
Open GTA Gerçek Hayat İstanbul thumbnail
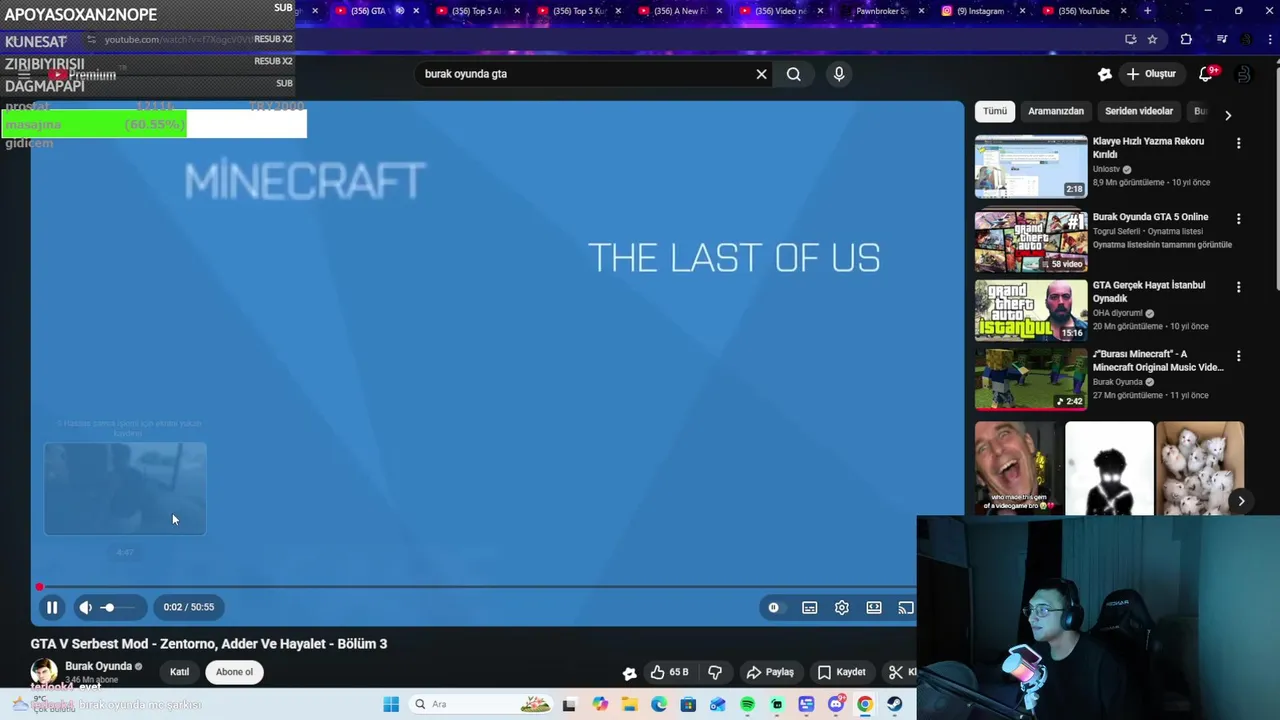[x=1031, y=310]
